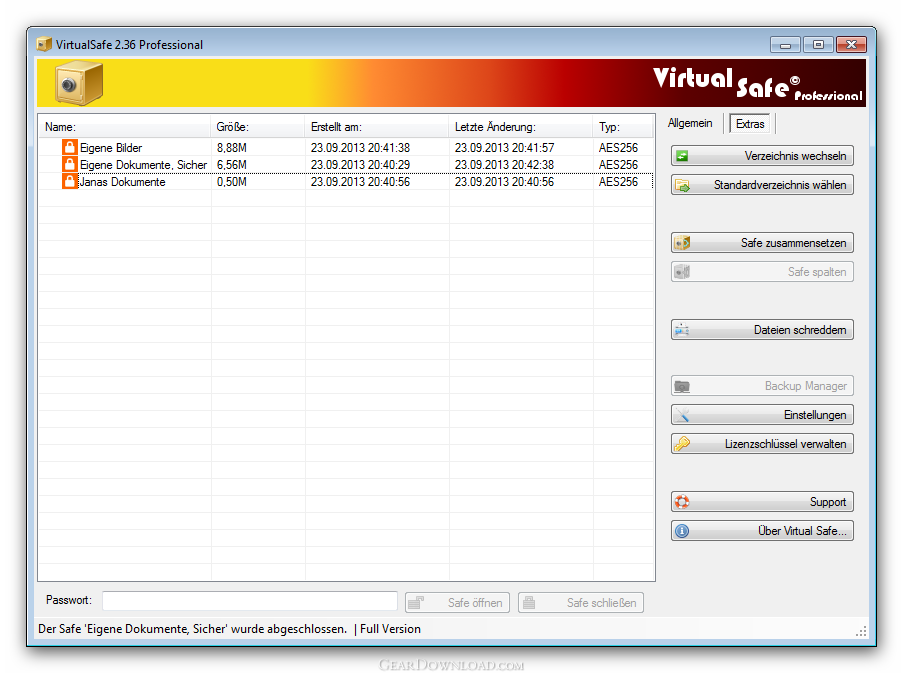Image resolution: width=903 pixels, height=673 pixels.
Task: Open Lizenzschlüssel verwalten
Action: tap(762, 444)
